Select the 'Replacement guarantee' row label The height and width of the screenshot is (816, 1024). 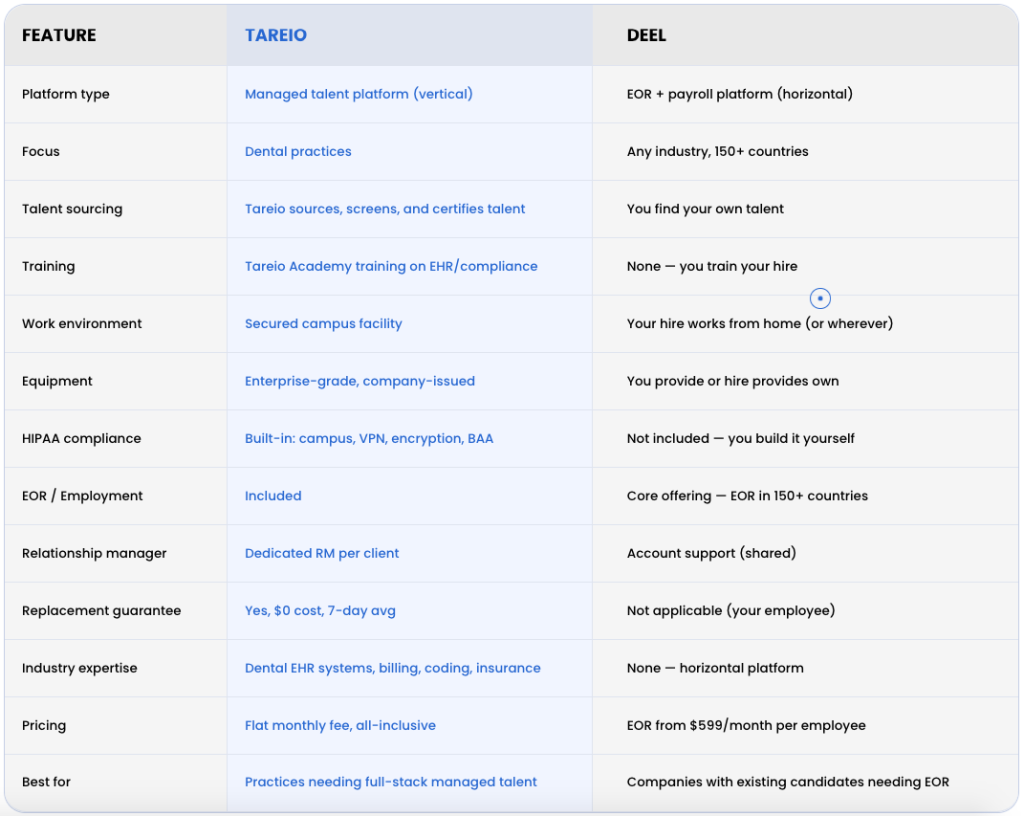(x=101, y=611)
